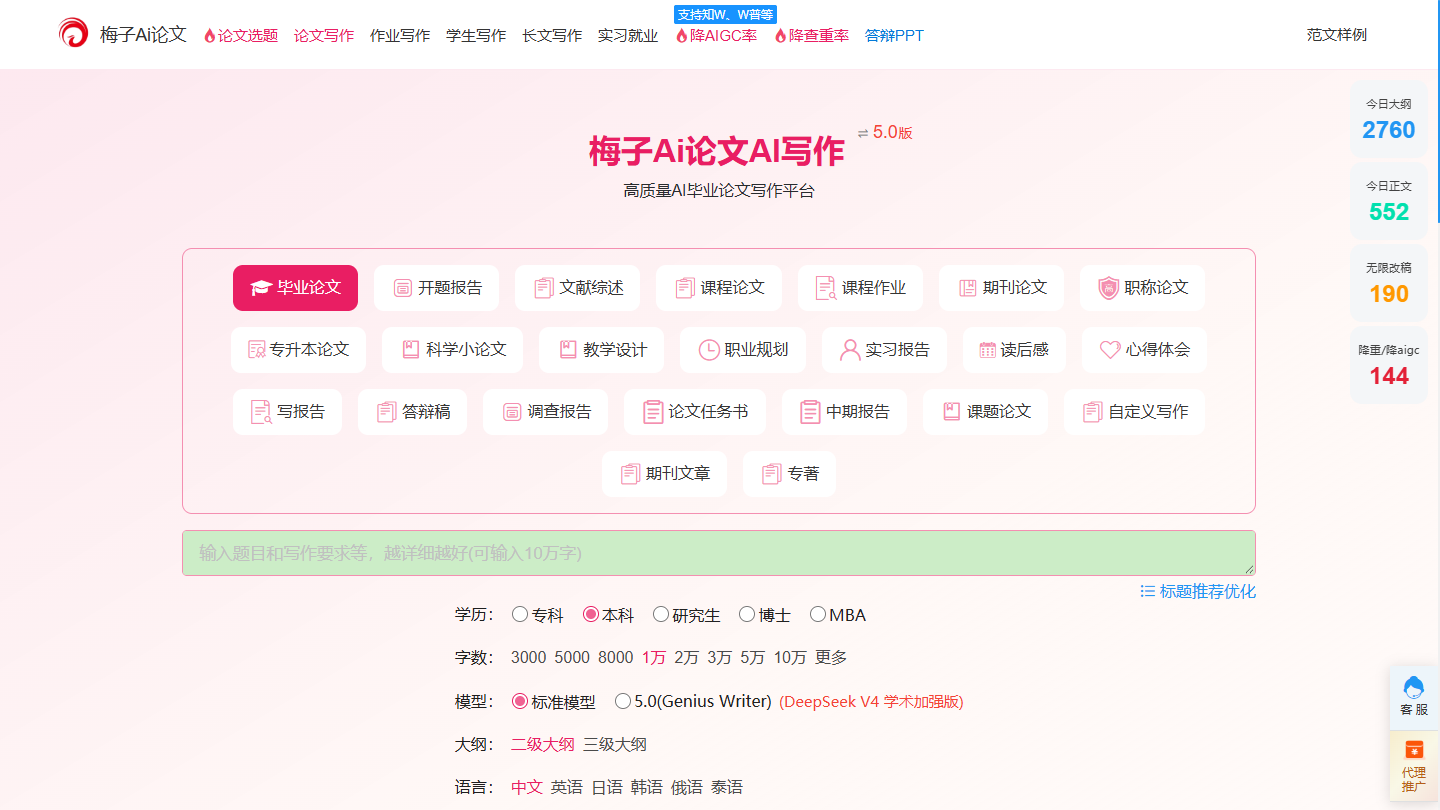Click the topic and requirements input box
This screenshot has height=810, width=1440.
[x=719, y=553]
